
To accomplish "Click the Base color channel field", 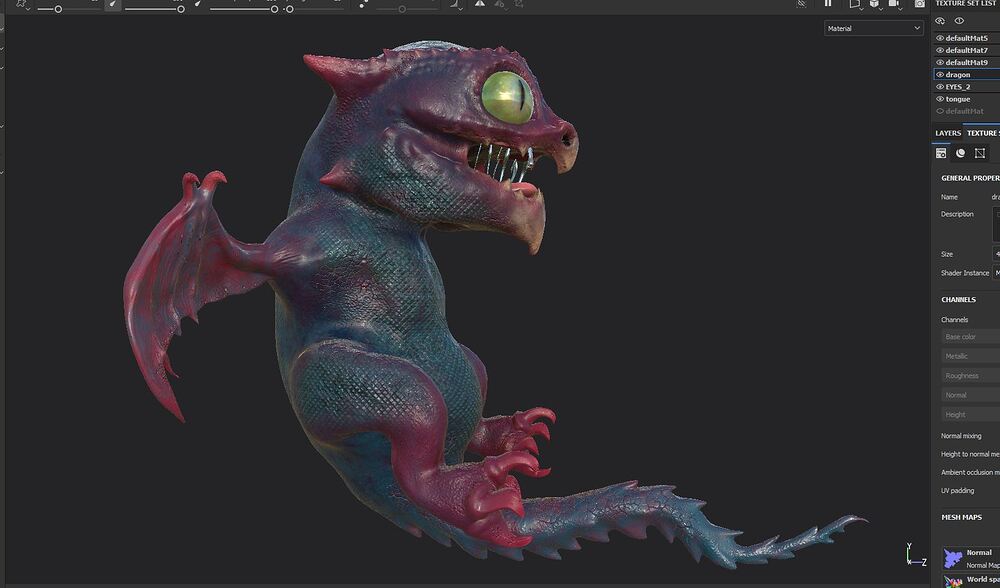I will point(971,337).
